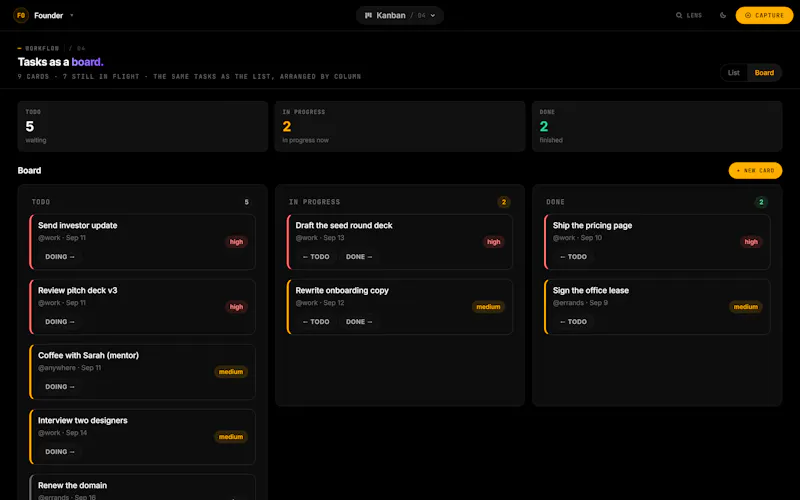The width and height of the screenshot is (800, 500).
Task: Switch to Board view
Action: pyautogui.click(x=764, y=72)
